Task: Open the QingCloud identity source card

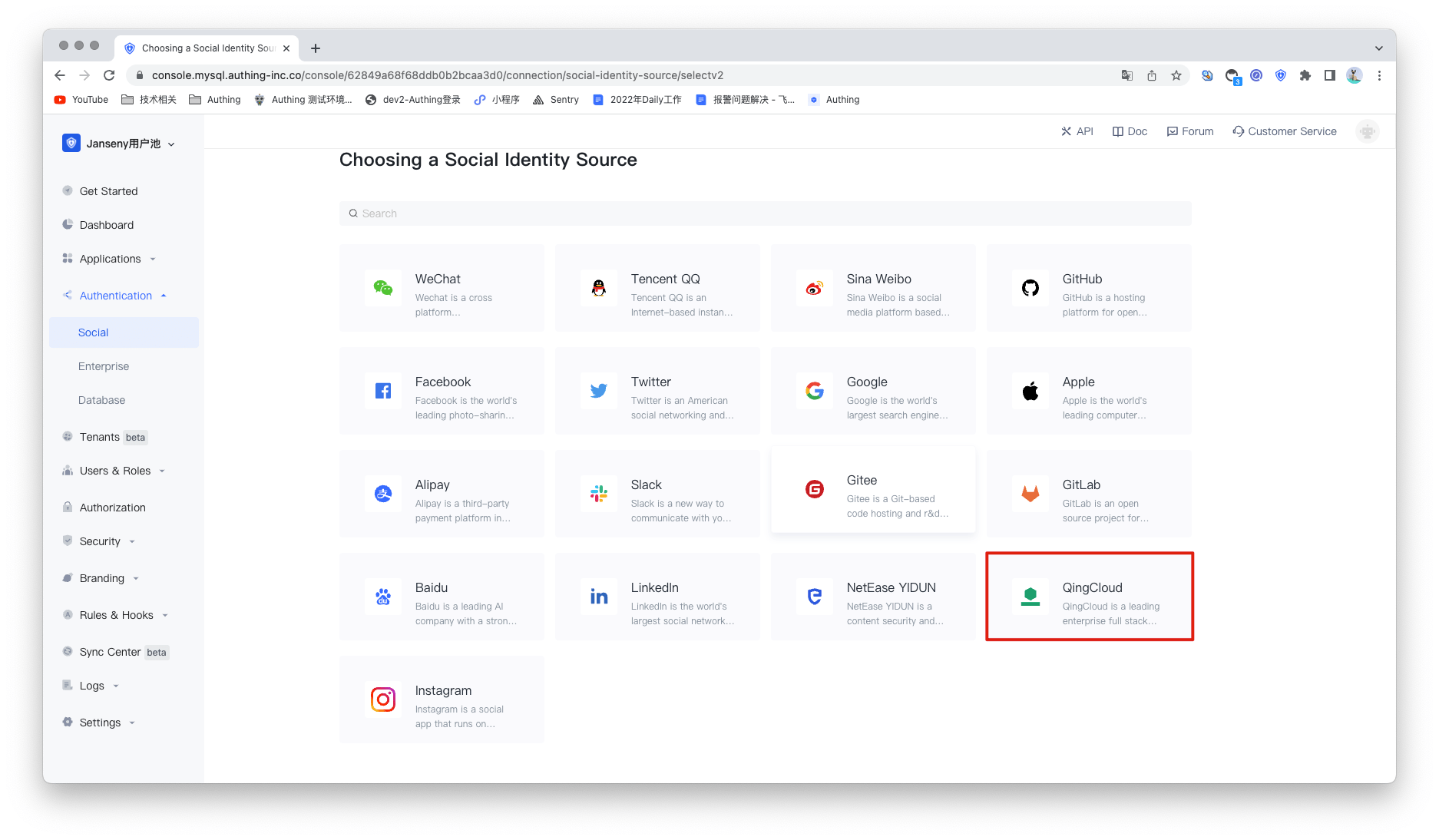Action: [1089, 597]
